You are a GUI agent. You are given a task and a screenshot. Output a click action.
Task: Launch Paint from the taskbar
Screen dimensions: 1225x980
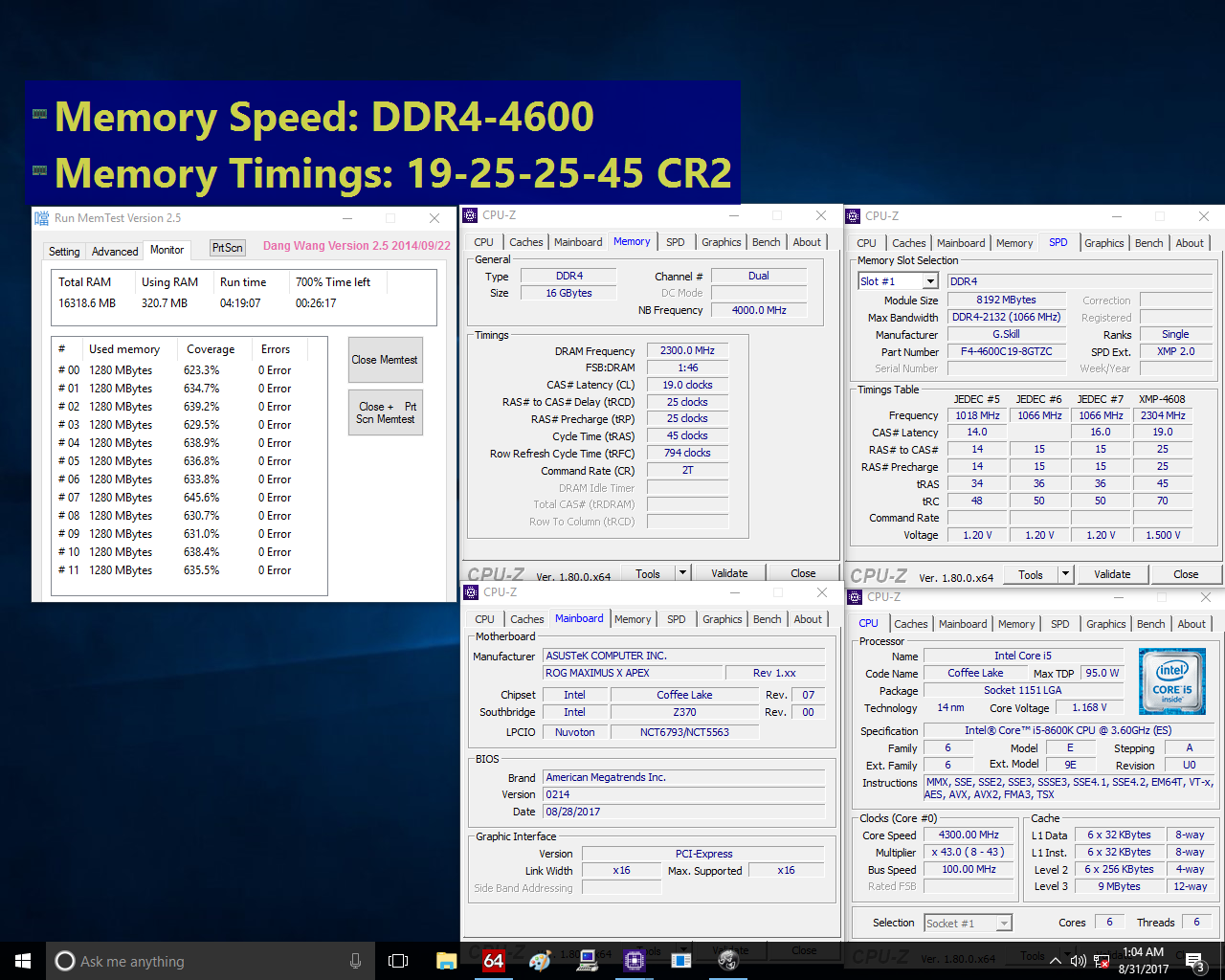click(x=540, y=960)
